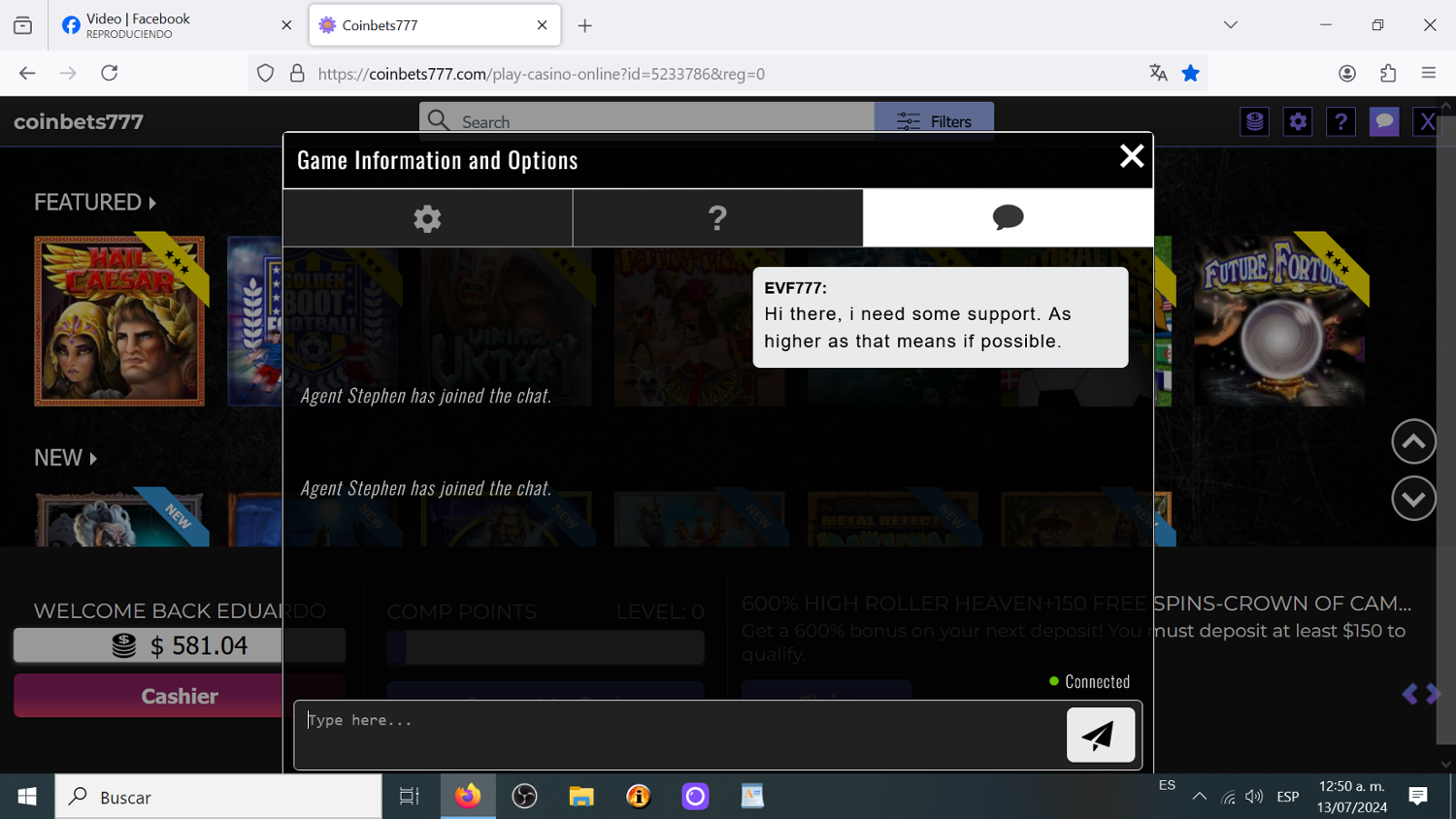Open the volume speaker control
Screen dimensions: 1456x819
(x=1254, y=797)
